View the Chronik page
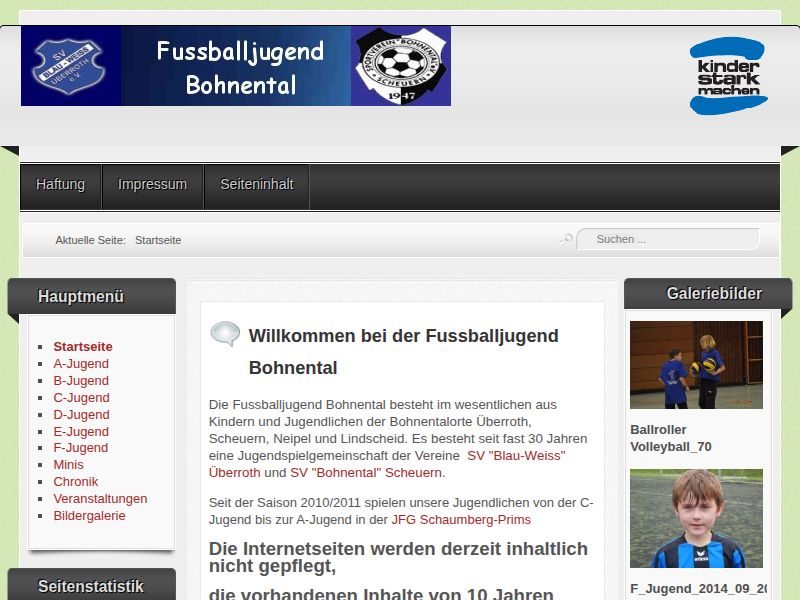Screen dimensions: 800x600 pyautogui.click(x=76, y=482)
